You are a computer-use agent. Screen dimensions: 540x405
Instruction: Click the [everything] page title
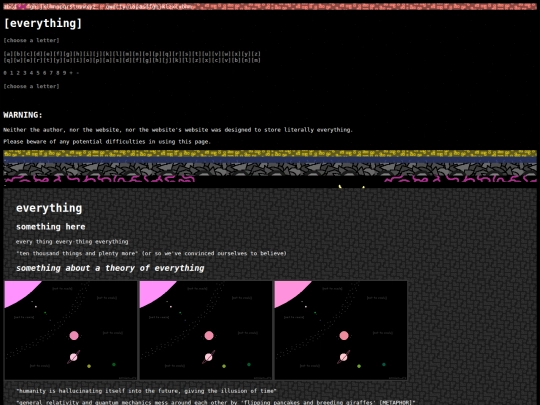pyautogui.click(x=43, y=23)
